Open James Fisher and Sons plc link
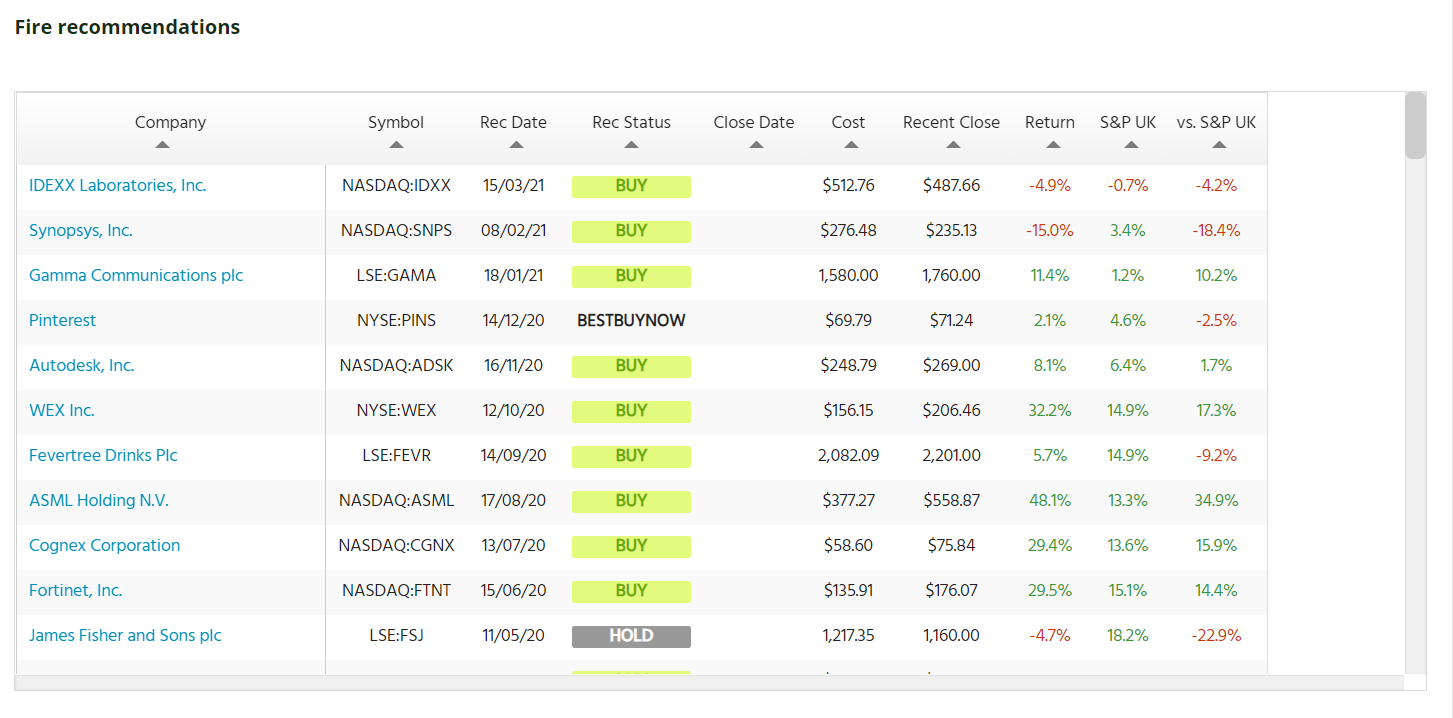Viewport: 1453px width, 718px height. [x=125, y=635]
